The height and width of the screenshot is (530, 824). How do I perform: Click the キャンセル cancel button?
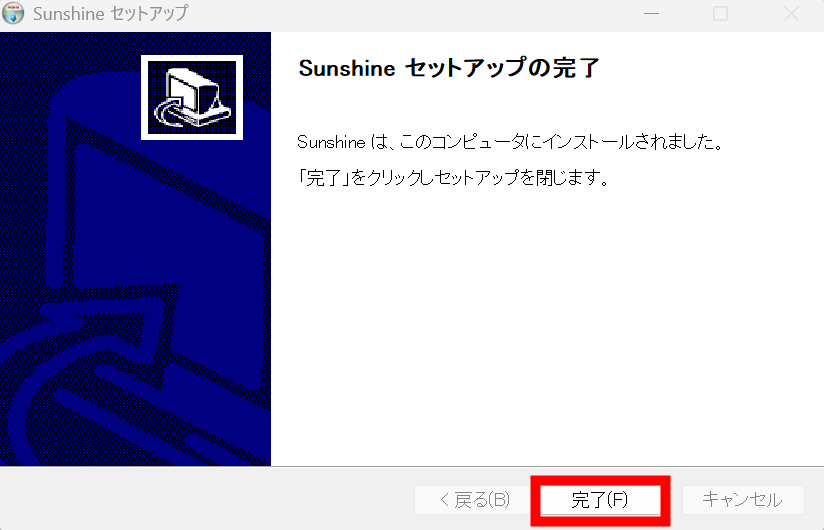click(743, 500)
